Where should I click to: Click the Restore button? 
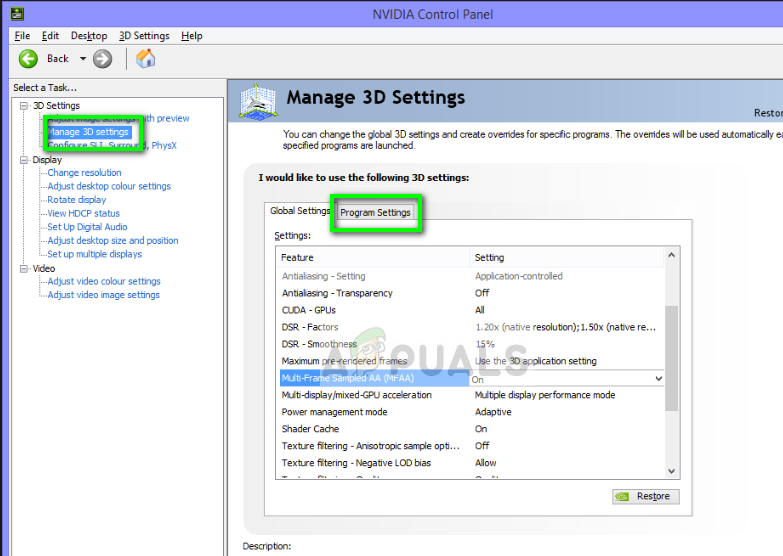646,496
